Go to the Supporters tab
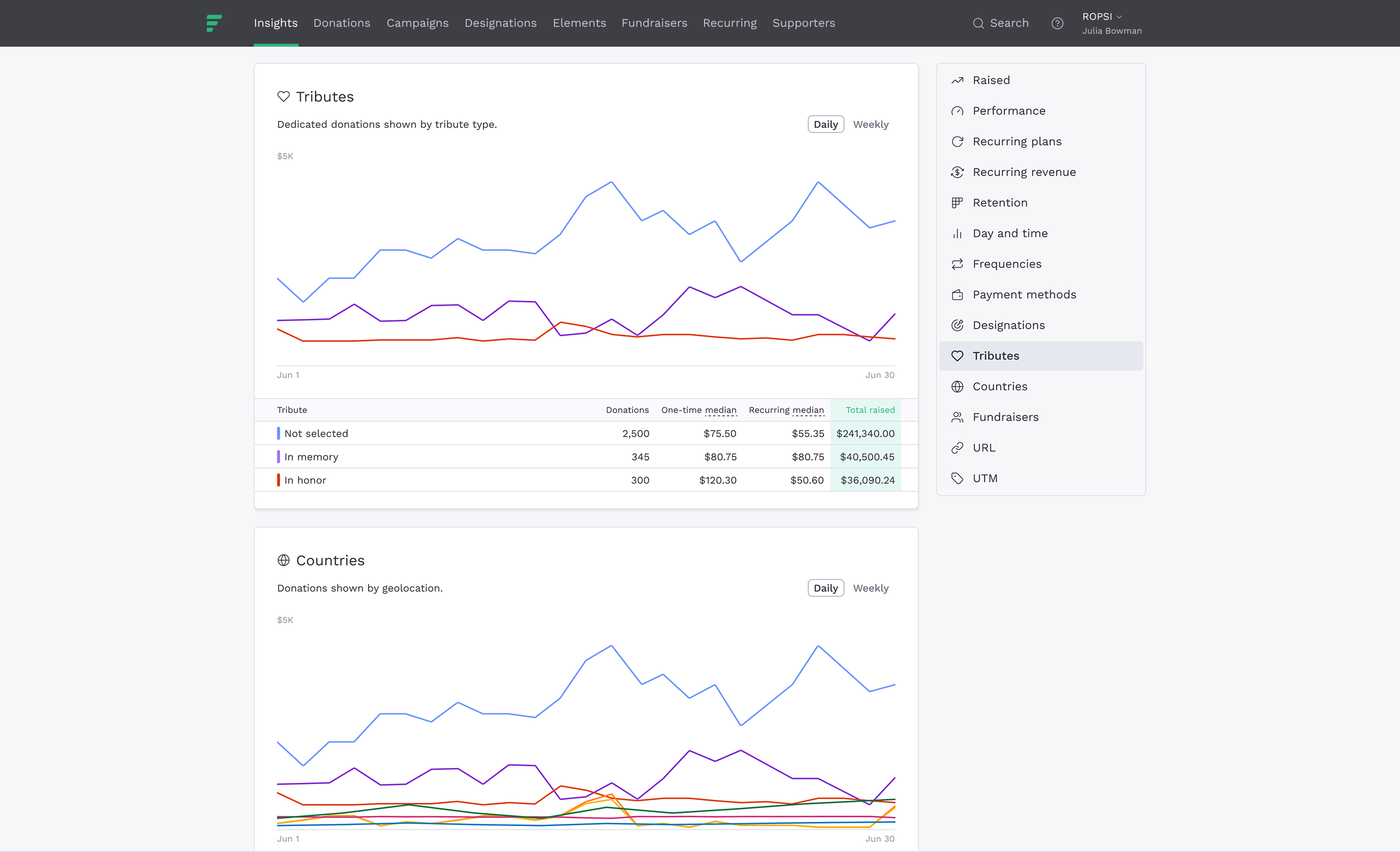The image size is (1400, 852). 804,23
